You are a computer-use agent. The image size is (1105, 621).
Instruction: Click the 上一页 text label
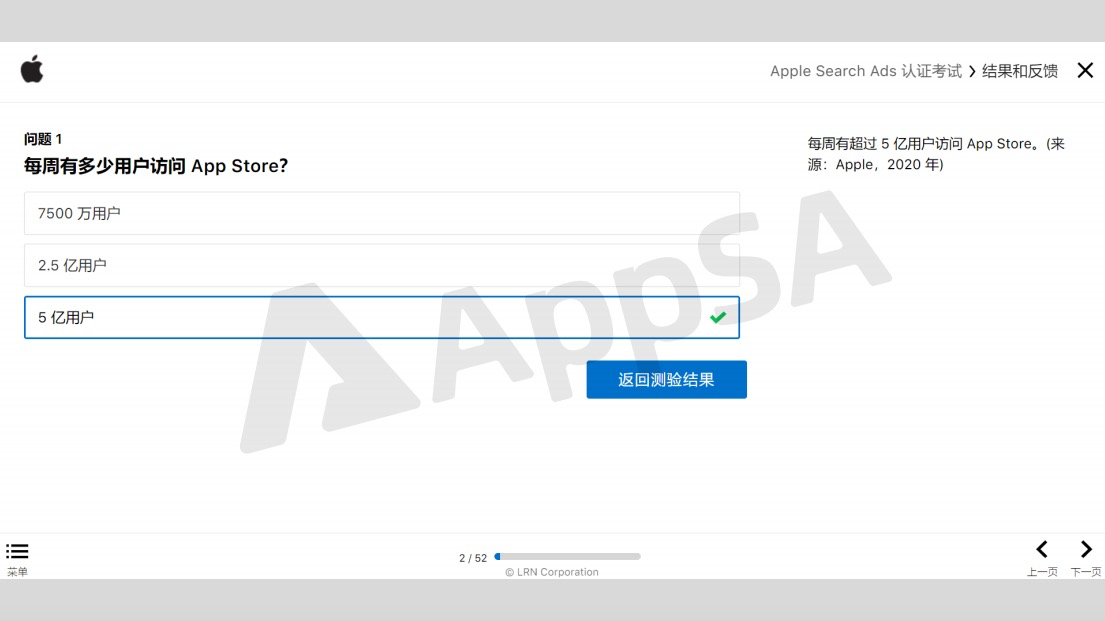(x=1042, y=572)
